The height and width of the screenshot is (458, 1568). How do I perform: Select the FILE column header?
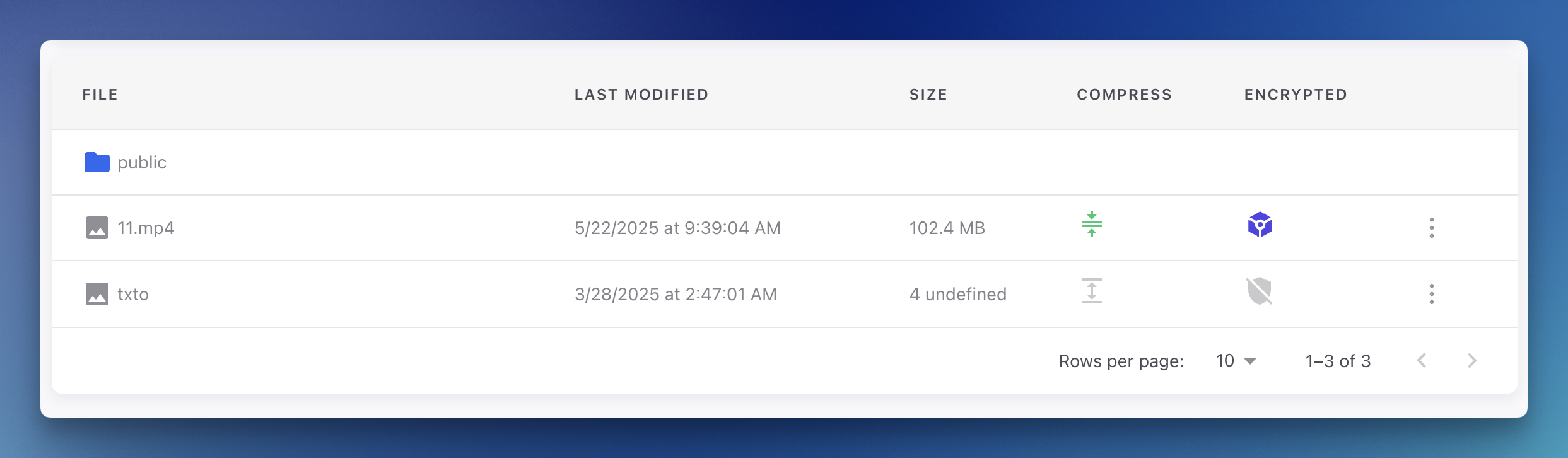coord(100,94)
